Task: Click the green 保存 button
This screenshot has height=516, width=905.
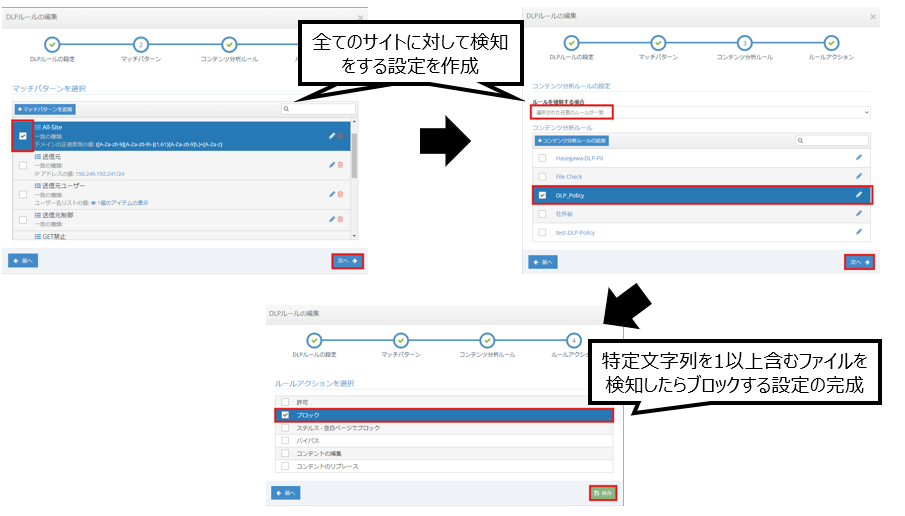Action: pos(603,493)
